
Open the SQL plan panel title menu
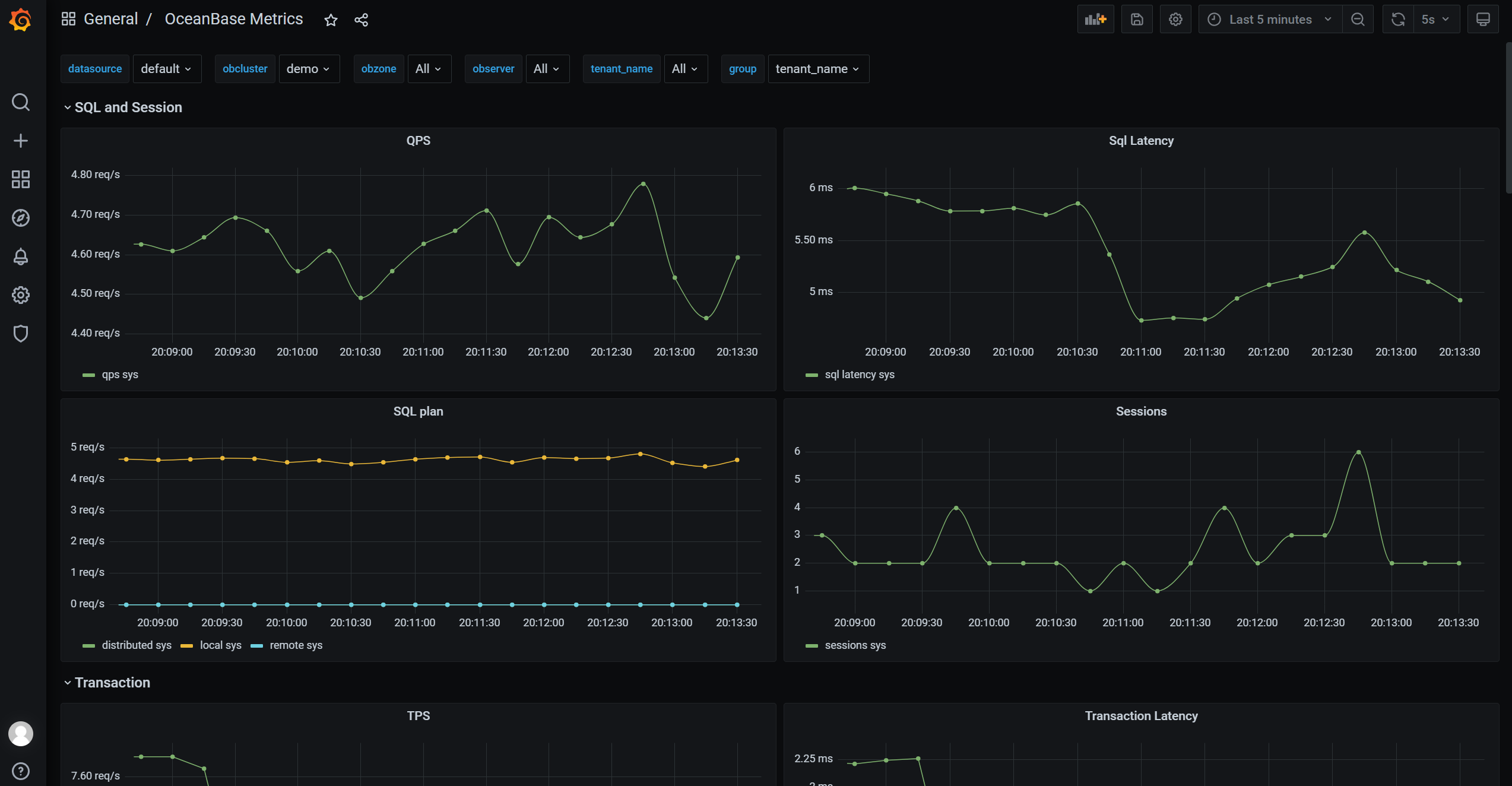coord(418,411)
